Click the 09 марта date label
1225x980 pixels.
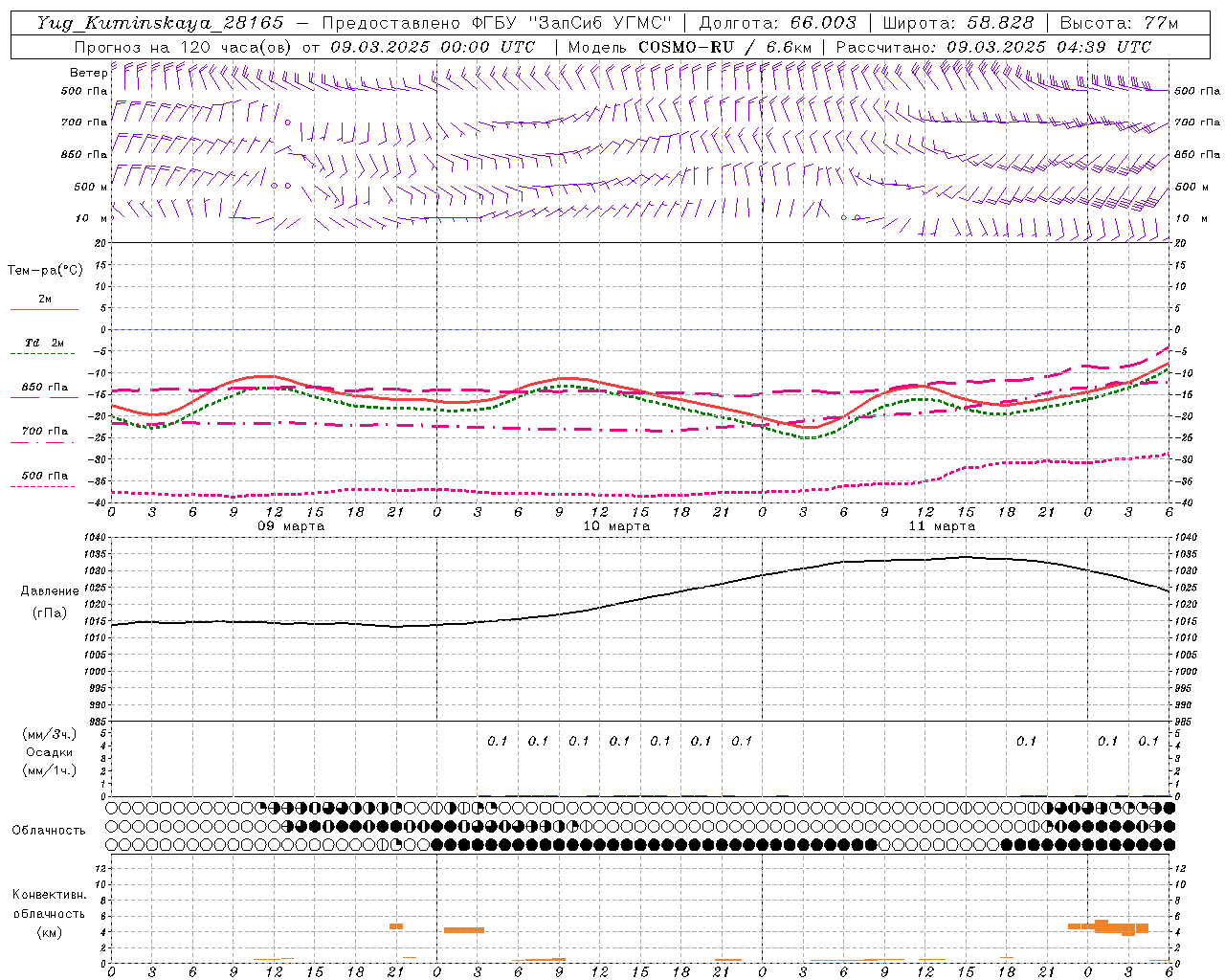[291, 526]
